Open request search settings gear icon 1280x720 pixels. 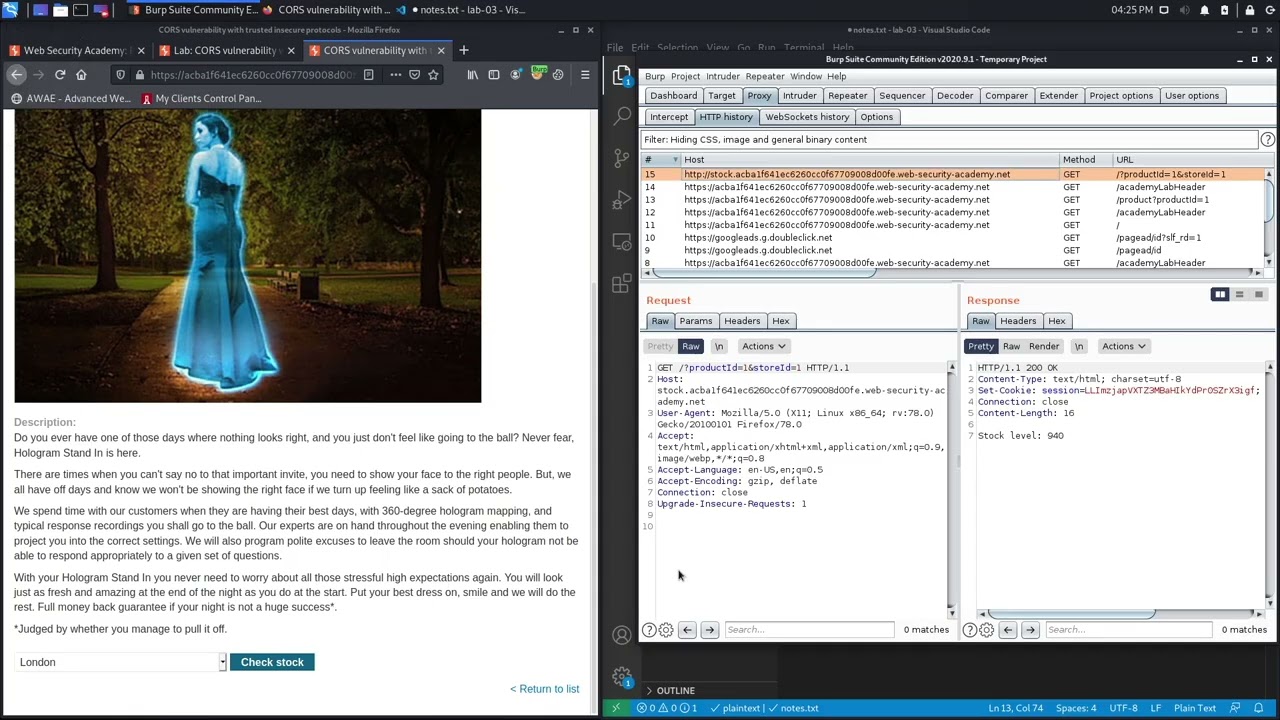coord(666,630)
